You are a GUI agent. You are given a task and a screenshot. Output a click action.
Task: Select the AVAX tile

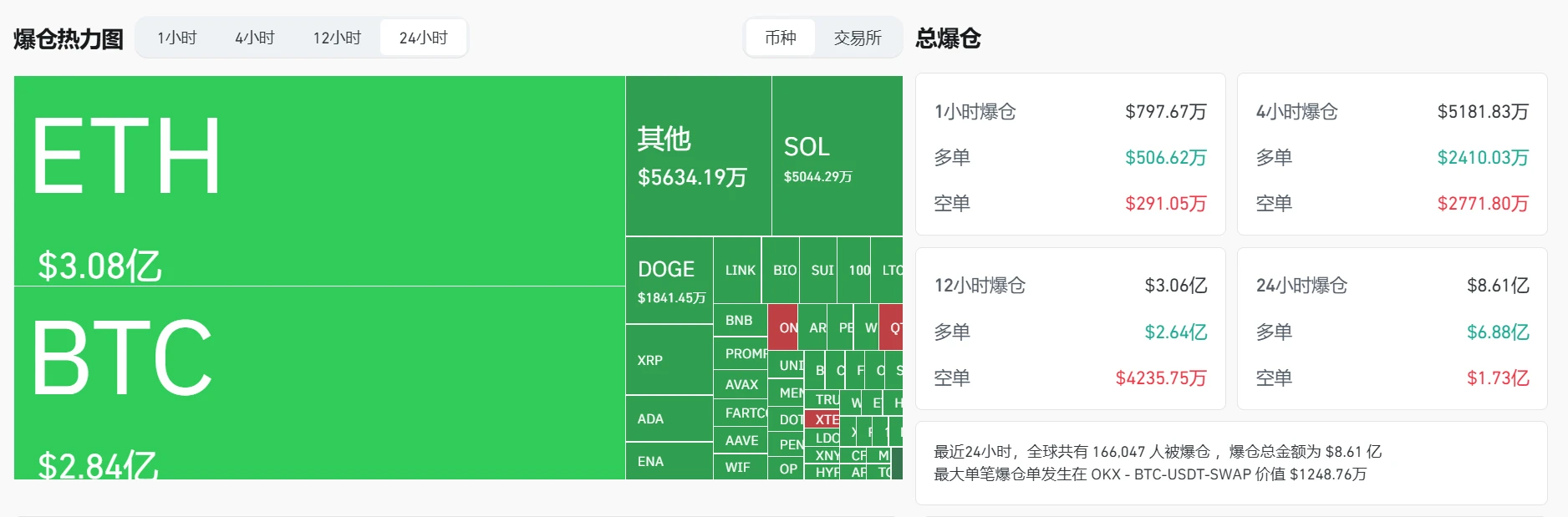[x=740, y=385]
